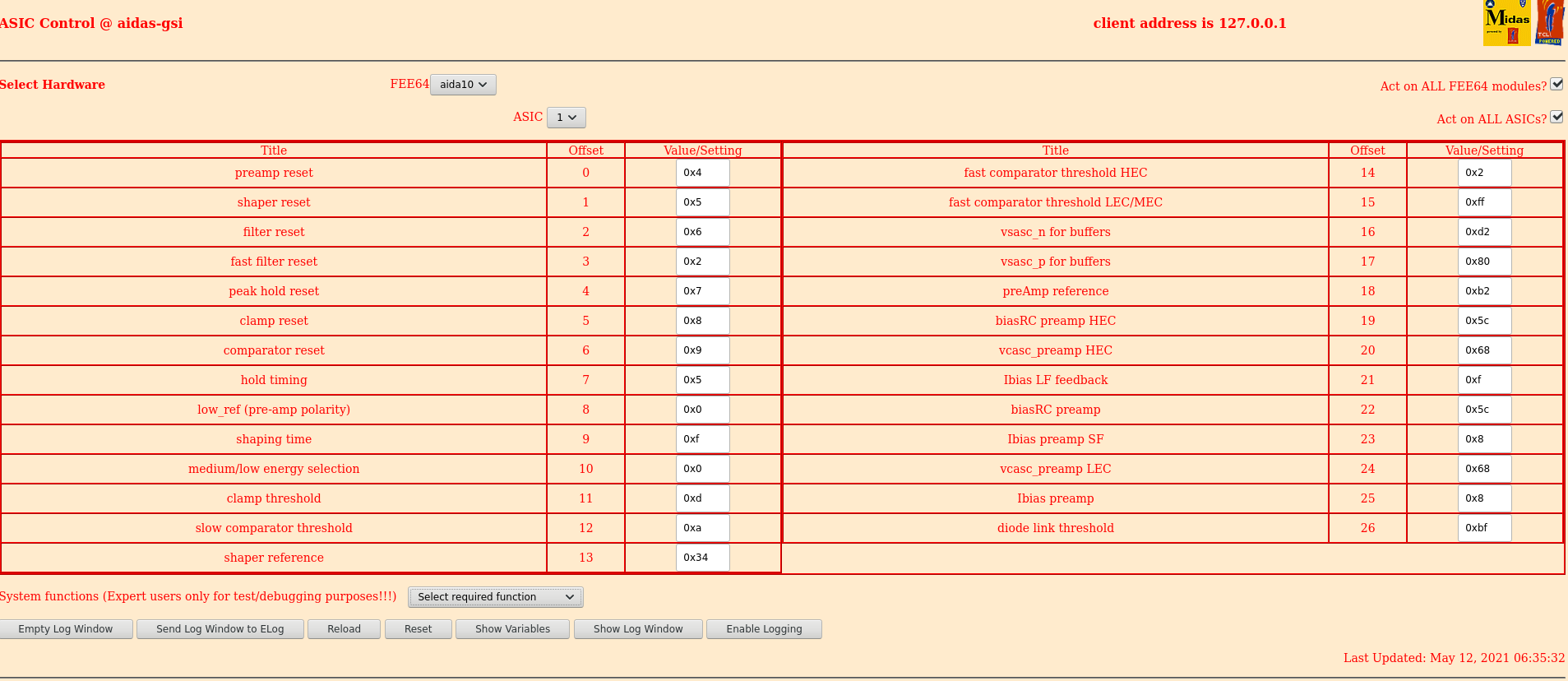Viewport: 1568px width, 681px height.
Task: Click the Midas logo icon
Action: click(x=1507, y=23)
